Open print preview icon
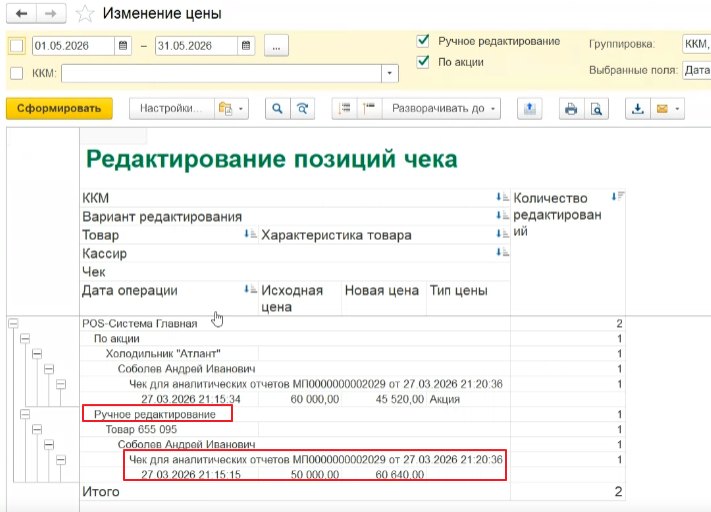The height and width of the screenshot is (512, 711). 596,108
